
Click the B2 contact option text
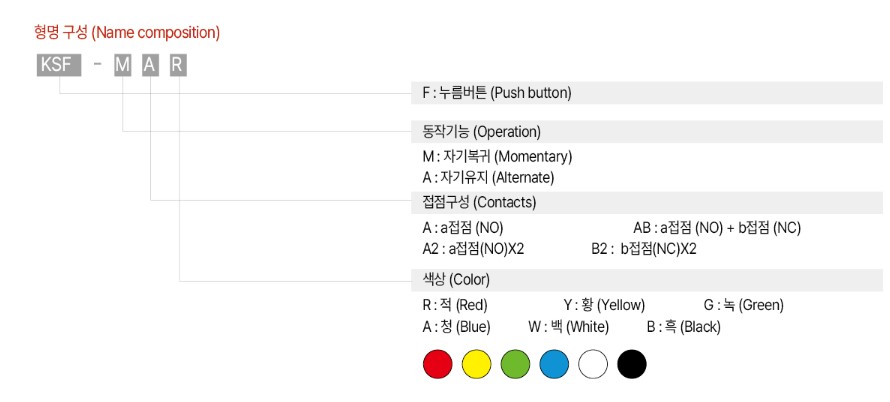644,249
